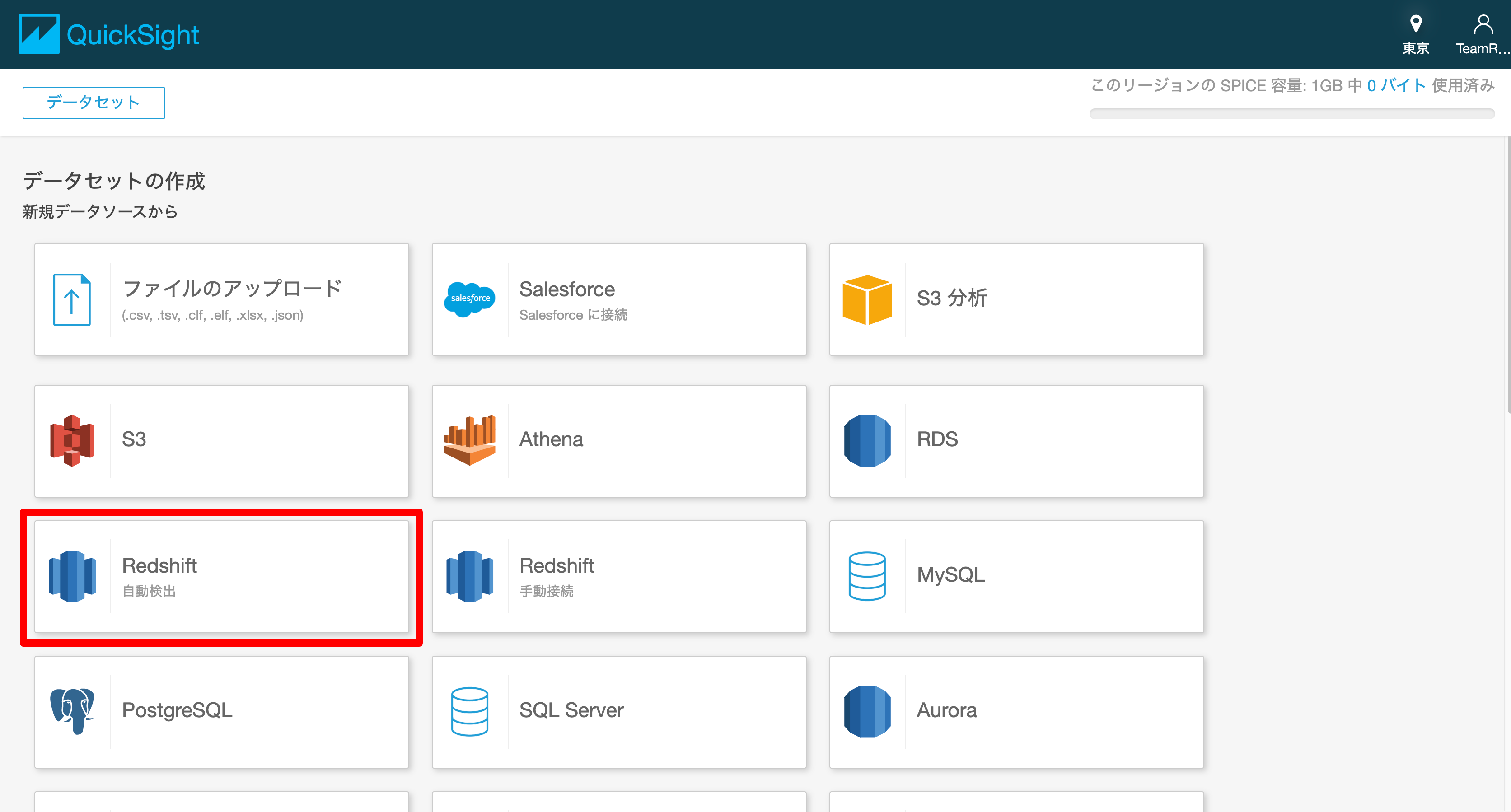Open the TeamR user account icon
The image size is (1511, 812).
point(1483,25)
